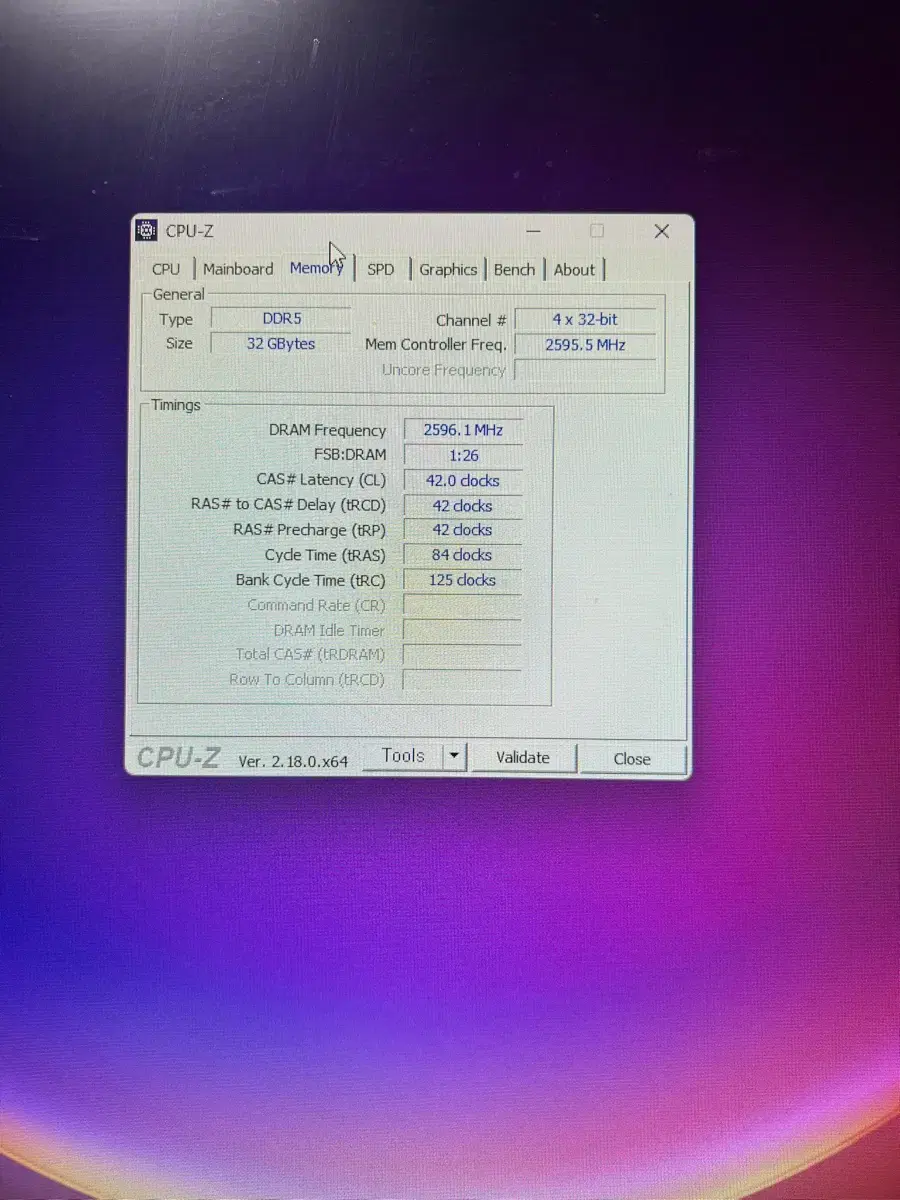Screen dimensions: 900x1200
Task: Expand the Tools dropdown arrow
Action: click(x=454, y=756)
